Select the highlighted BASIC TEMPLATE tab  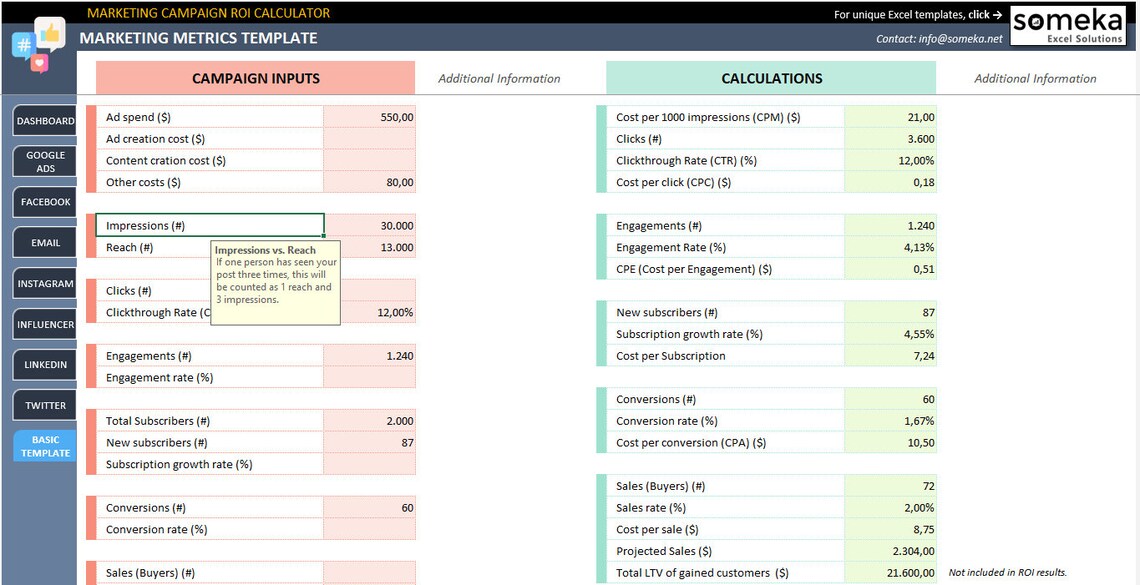44,446
